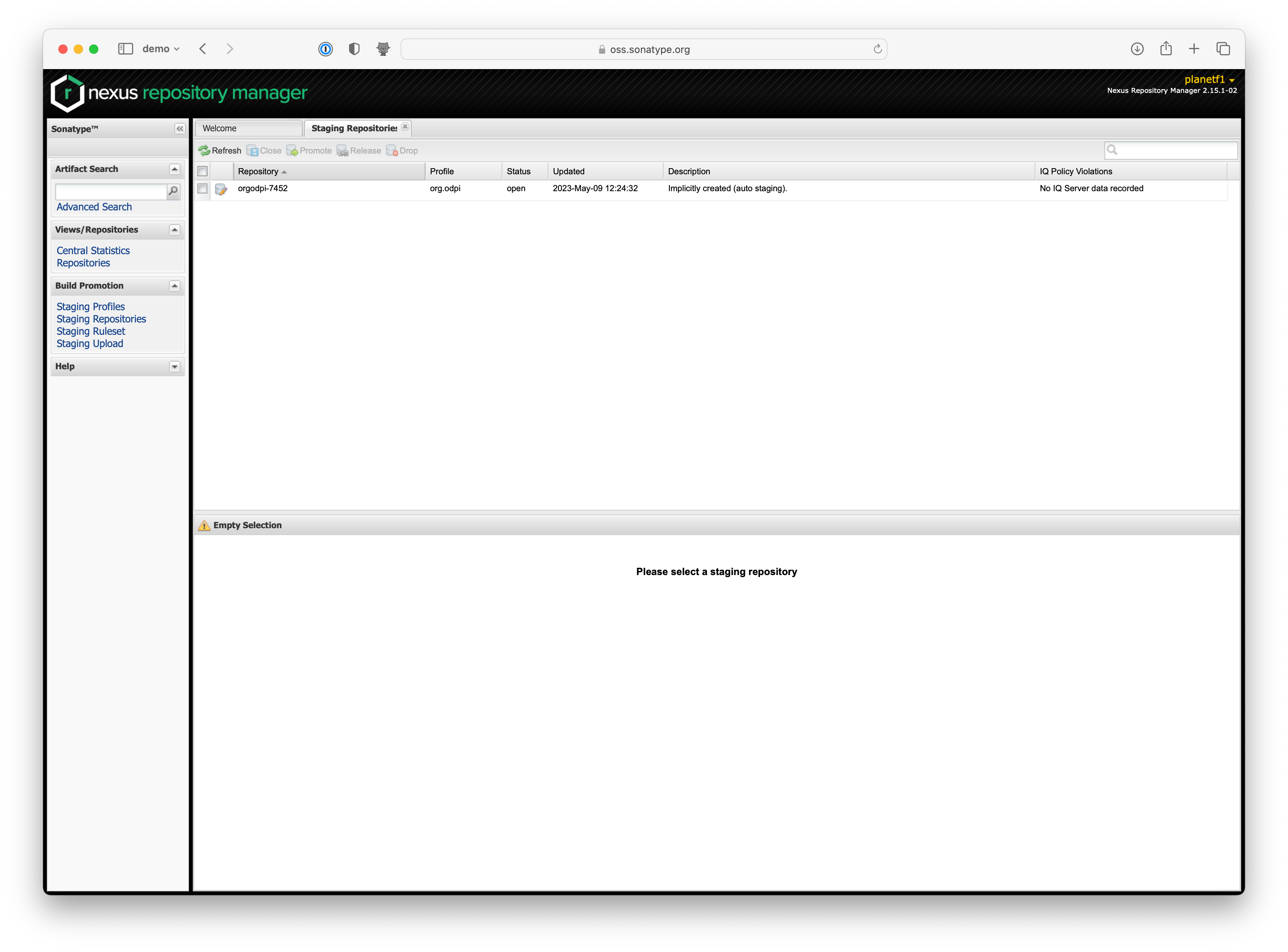Close the Staging Repositories tab

click(x=405, y=127)
